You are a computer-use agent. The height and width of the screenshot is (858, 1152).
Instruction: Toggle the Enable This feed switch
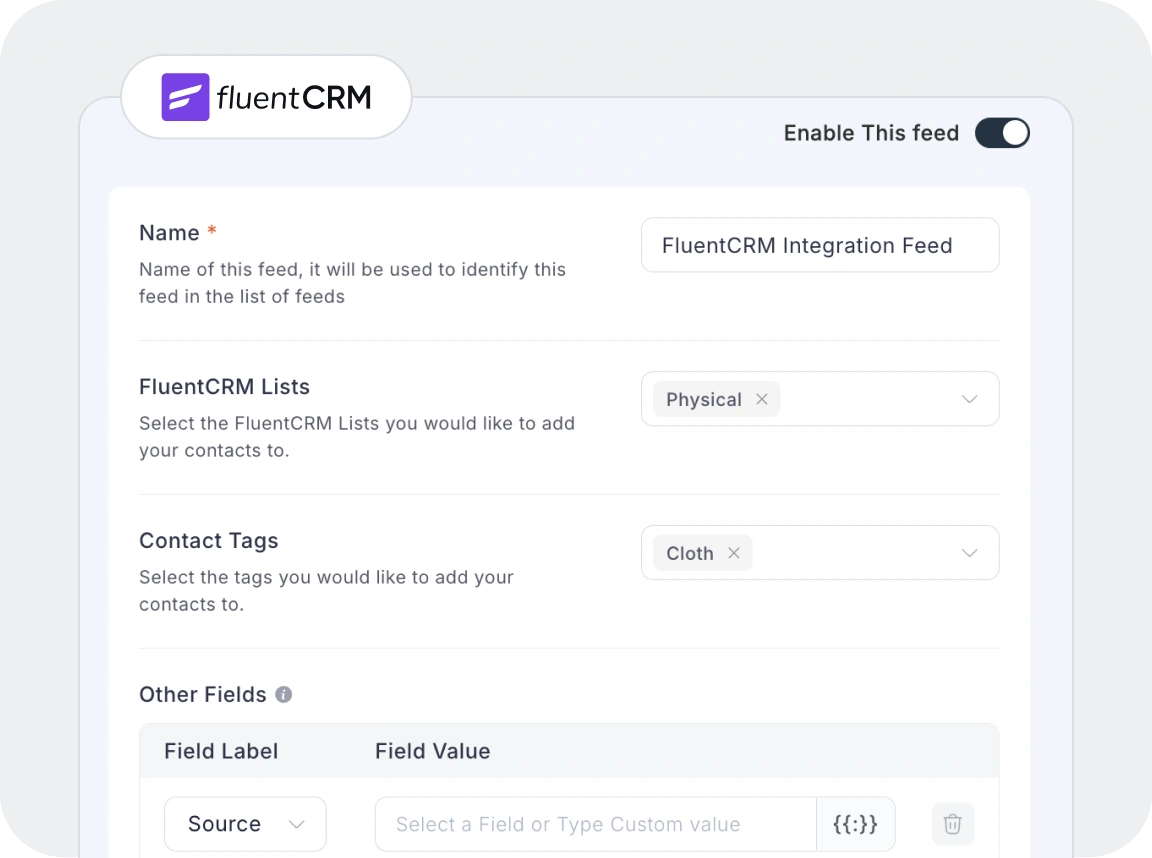tap(1002, 133)
